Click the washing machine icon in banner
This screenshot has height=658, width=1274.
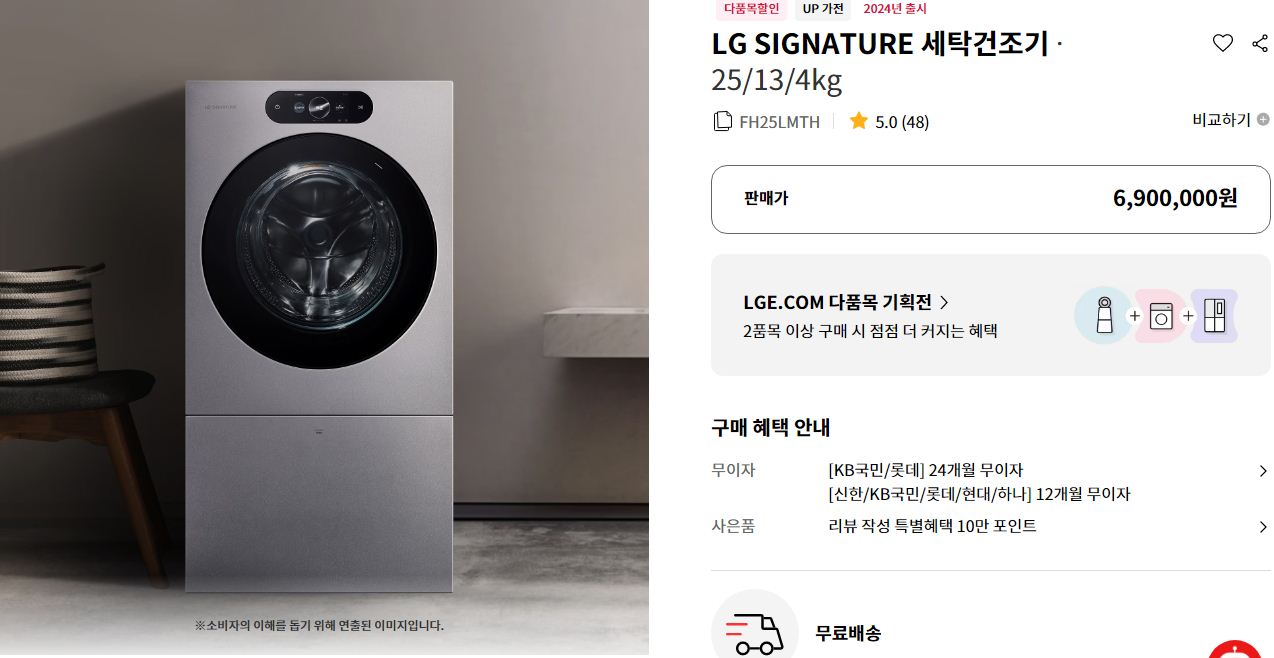click(1161, 316)
